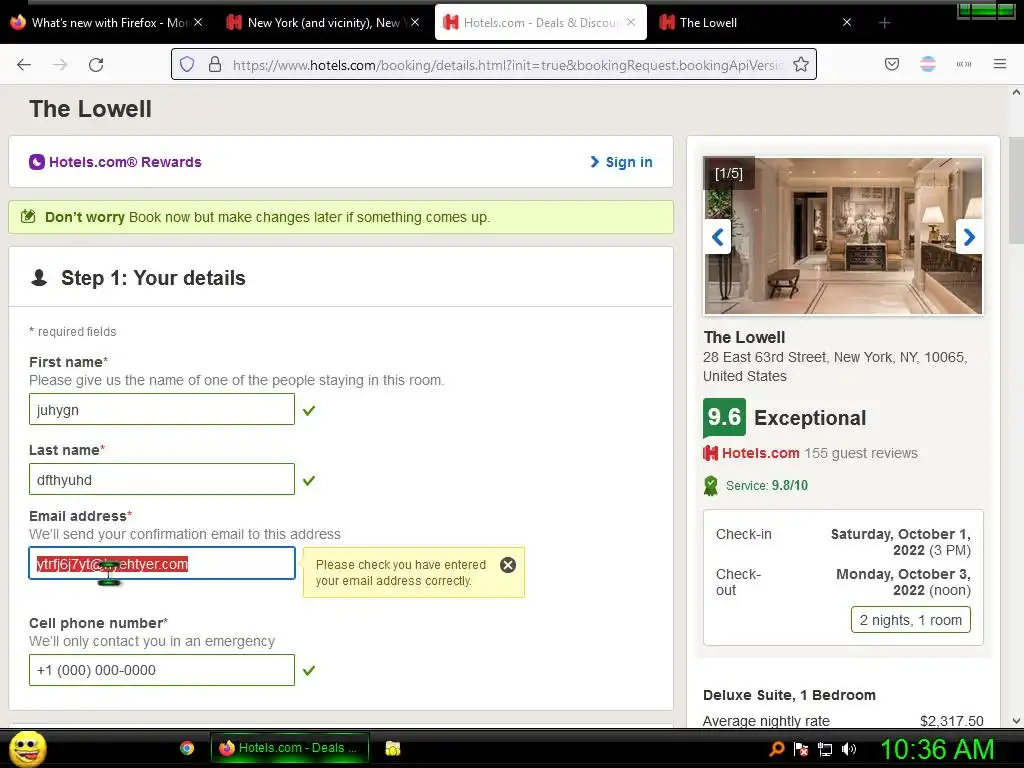Open the smiley start menu button
Screen dimensions: 1024x768
pyautogui.click(x=27, y=748)
